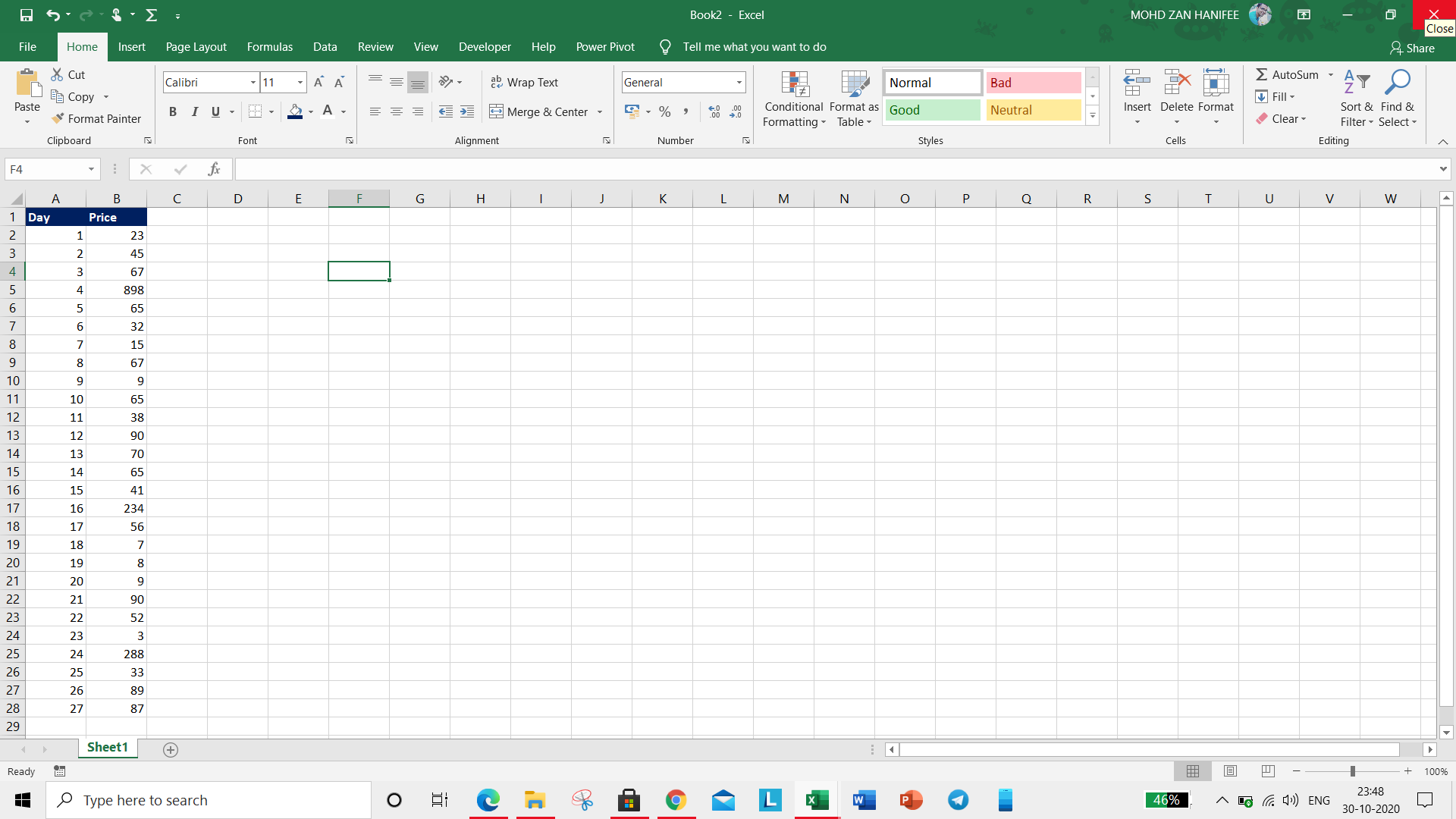Click the Sort & Filter button
The height and width of the screenshot is (819, 1456).
1356,99
